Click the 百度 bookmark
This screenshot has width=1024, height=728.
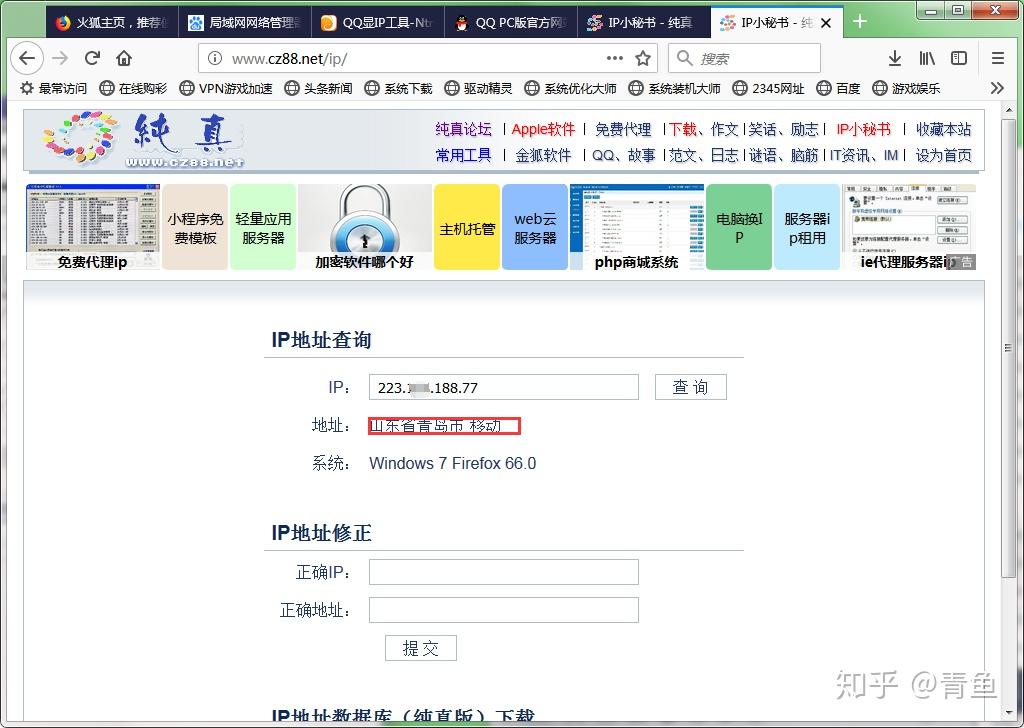click(x=839, y=88)
